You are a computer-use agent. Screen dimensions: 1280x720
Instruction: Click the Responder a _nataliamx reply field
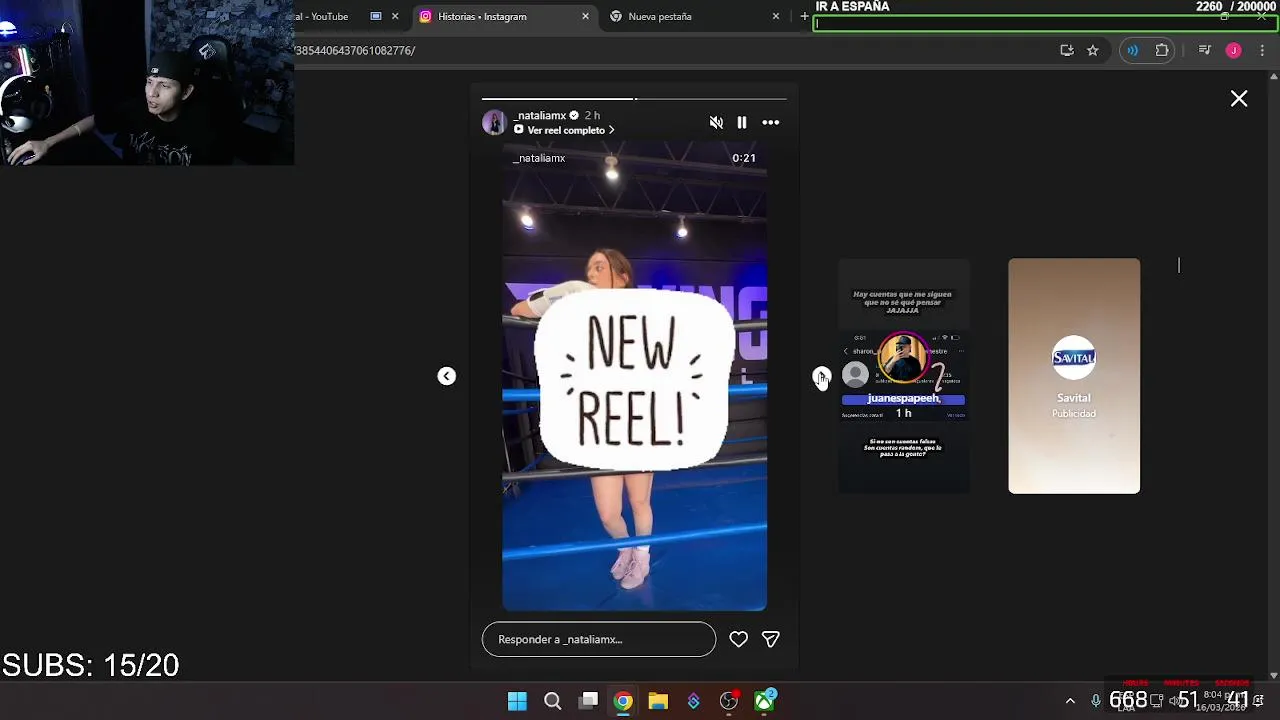tap(599, 639)
